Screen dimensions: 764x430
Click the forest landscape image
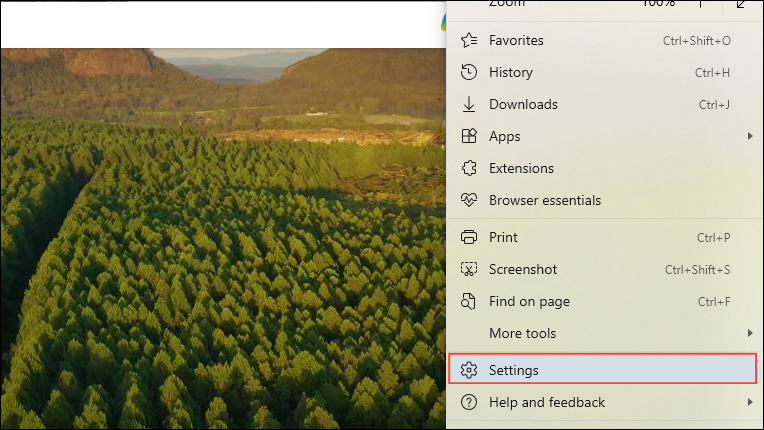(x=223, y=238)
